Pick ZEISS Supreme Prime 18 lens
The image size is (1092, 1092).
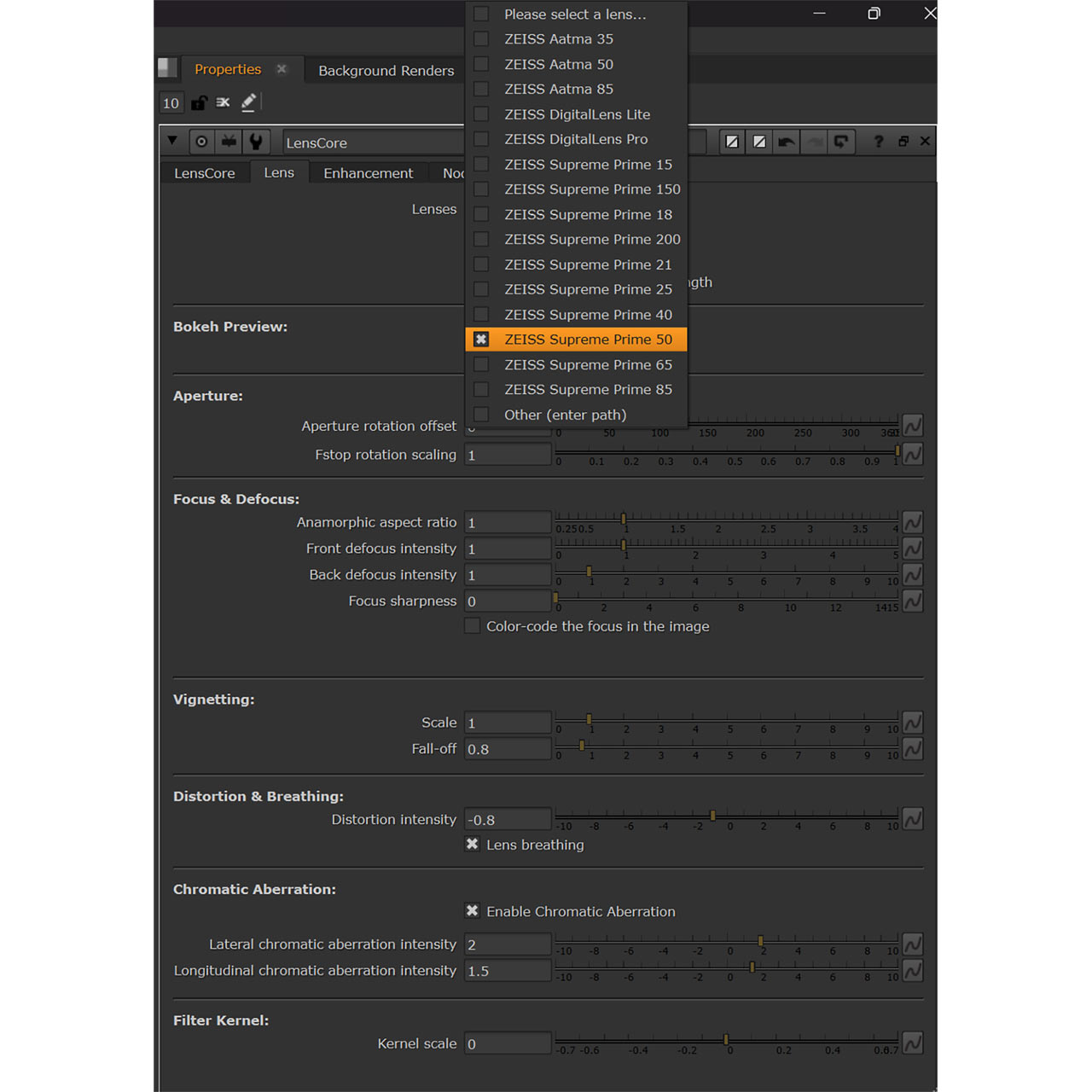tap(576, 214)
